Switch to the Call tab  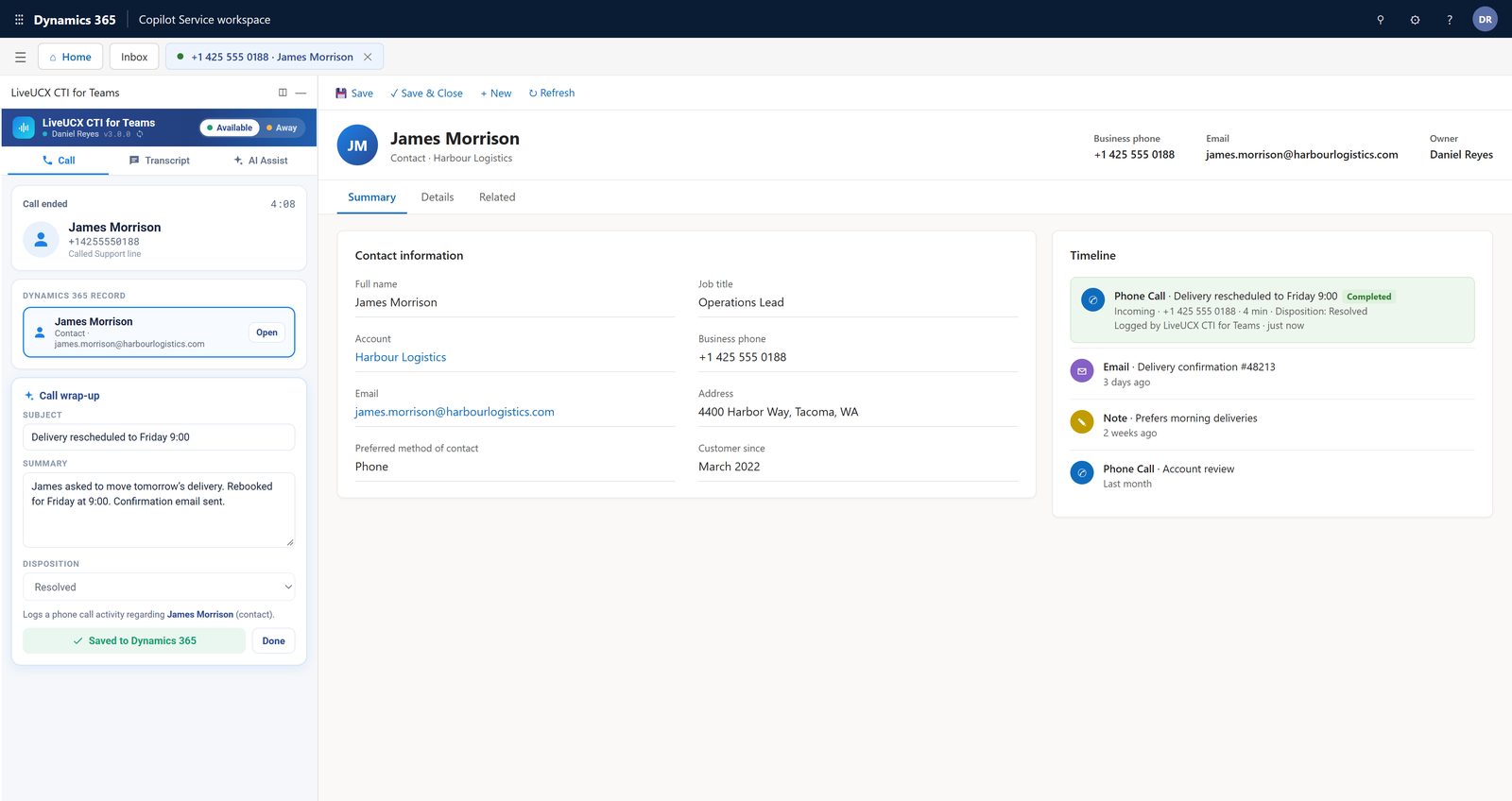pos(59,161)
